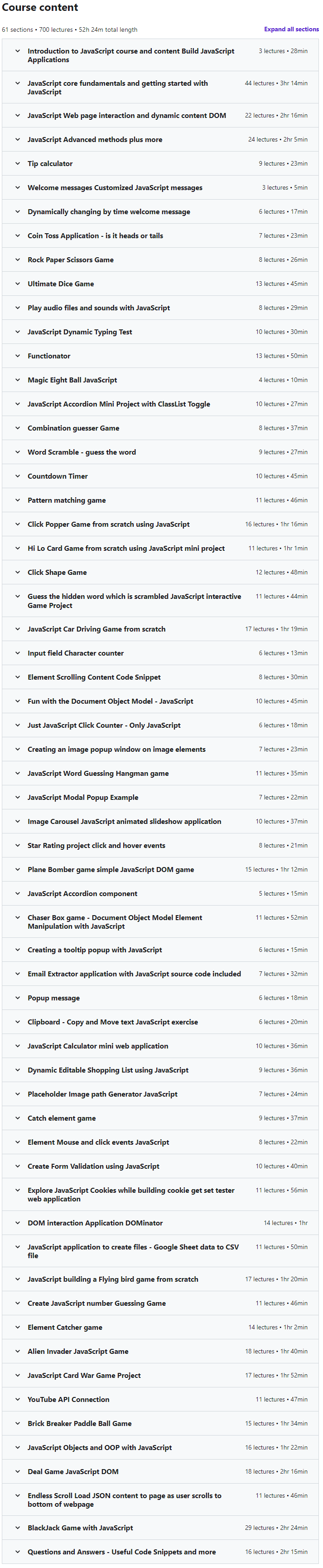The width and height of the screenshot is (323, 1568).
Task: Expand the Tip calculator section chevron
Action: [18, 163]
